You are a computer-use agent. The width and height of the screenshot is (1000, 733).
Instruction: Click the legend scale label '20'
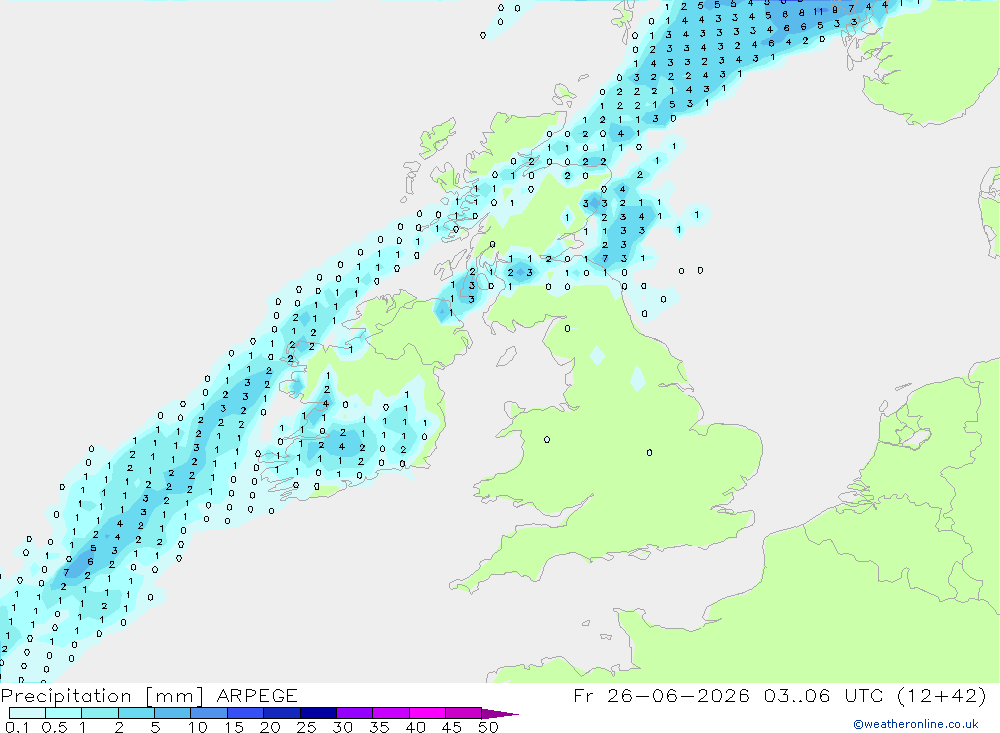pyautogui.click(x=270, y=727)
